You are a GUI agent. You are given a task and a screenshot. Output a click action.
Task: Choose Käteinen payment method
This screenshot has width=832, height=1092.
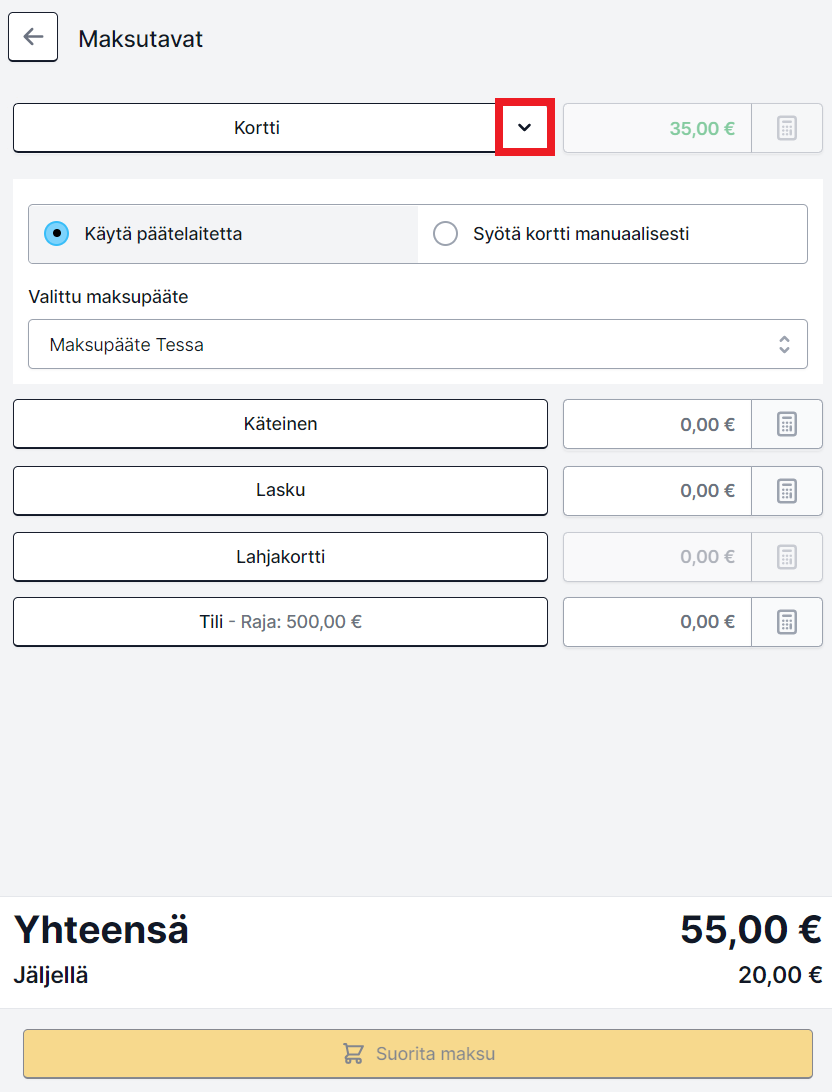tap(281, 424)
